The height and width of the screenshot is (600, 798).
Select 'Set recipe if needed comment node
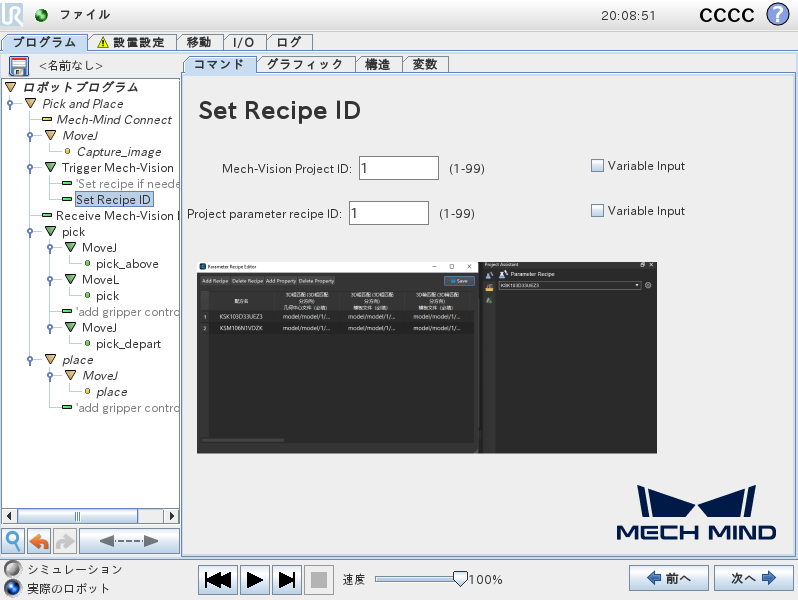[127, 183]
